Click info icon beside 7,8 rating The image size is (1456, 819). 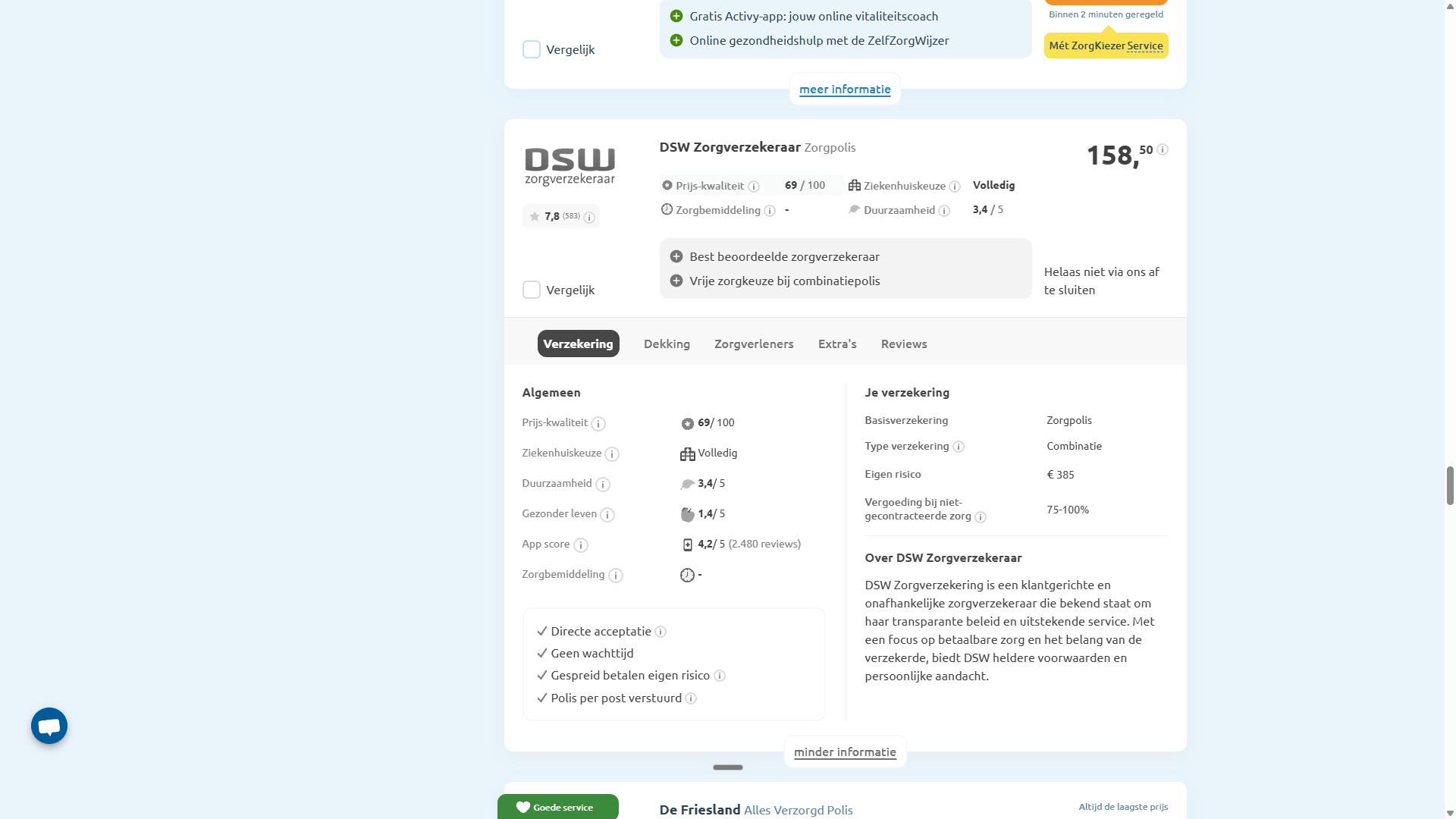click(589, 218)
